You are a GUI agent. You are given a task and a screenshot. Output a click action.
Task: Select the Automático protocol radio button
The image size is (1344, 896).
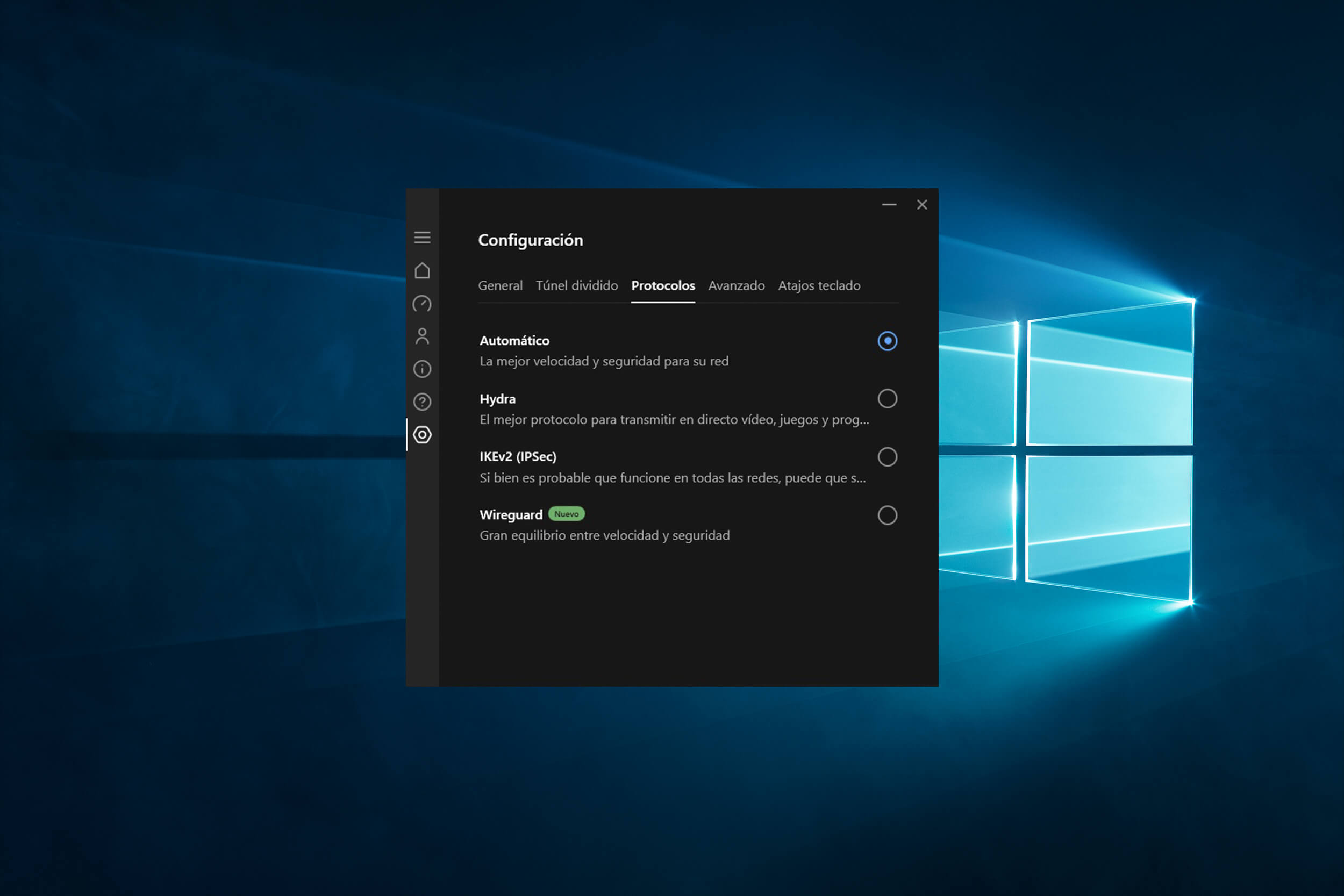pyautogui.click(x=888, y=341)
